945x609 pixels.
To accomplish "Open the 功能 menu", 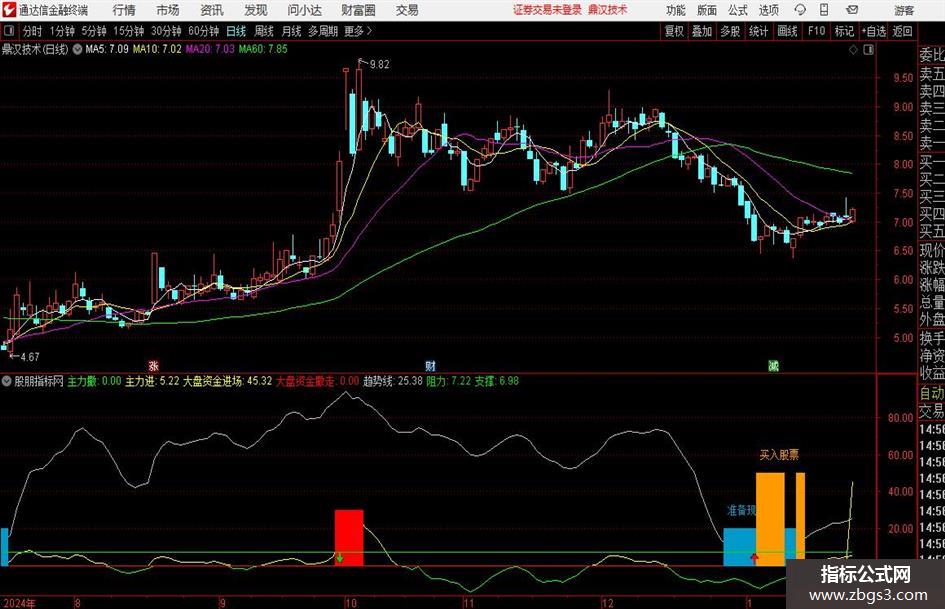I will (x=676, y=10).
